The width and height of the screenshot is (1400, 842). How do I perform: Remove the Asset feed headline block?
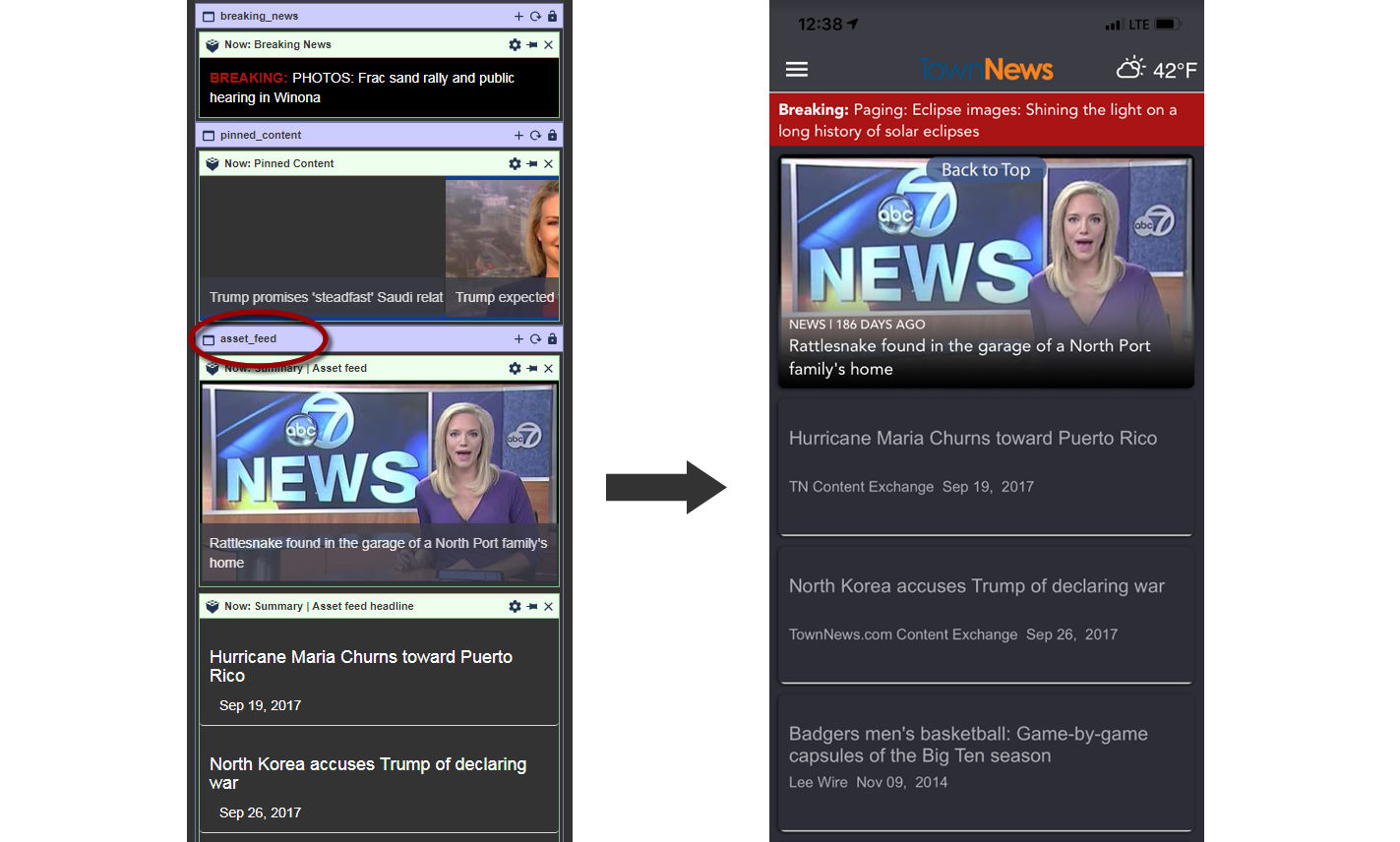tap(549, 606)
